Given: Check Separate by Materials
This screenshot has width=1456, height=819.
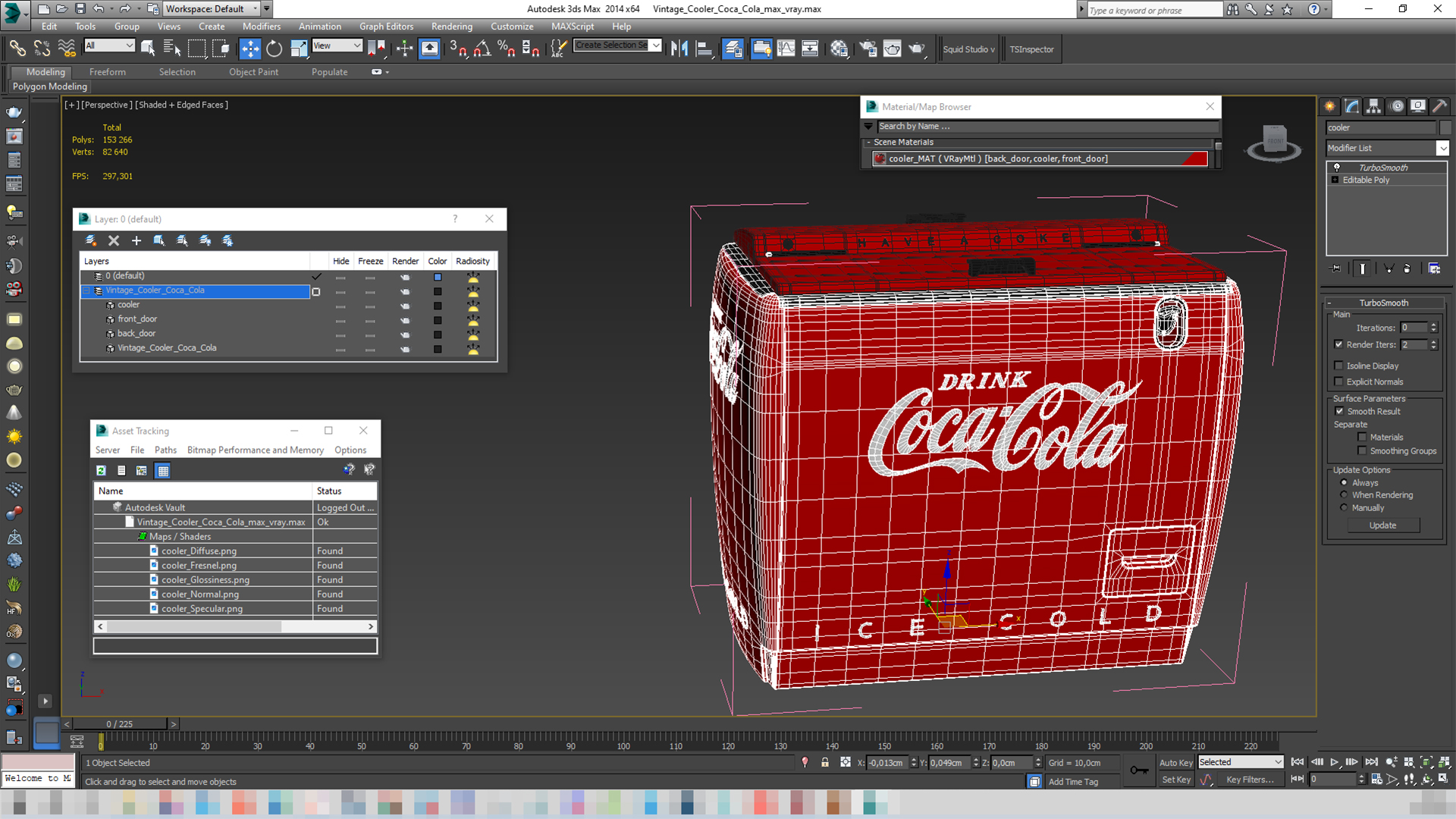Looking at the screenshot, I should coord(1362,437).
